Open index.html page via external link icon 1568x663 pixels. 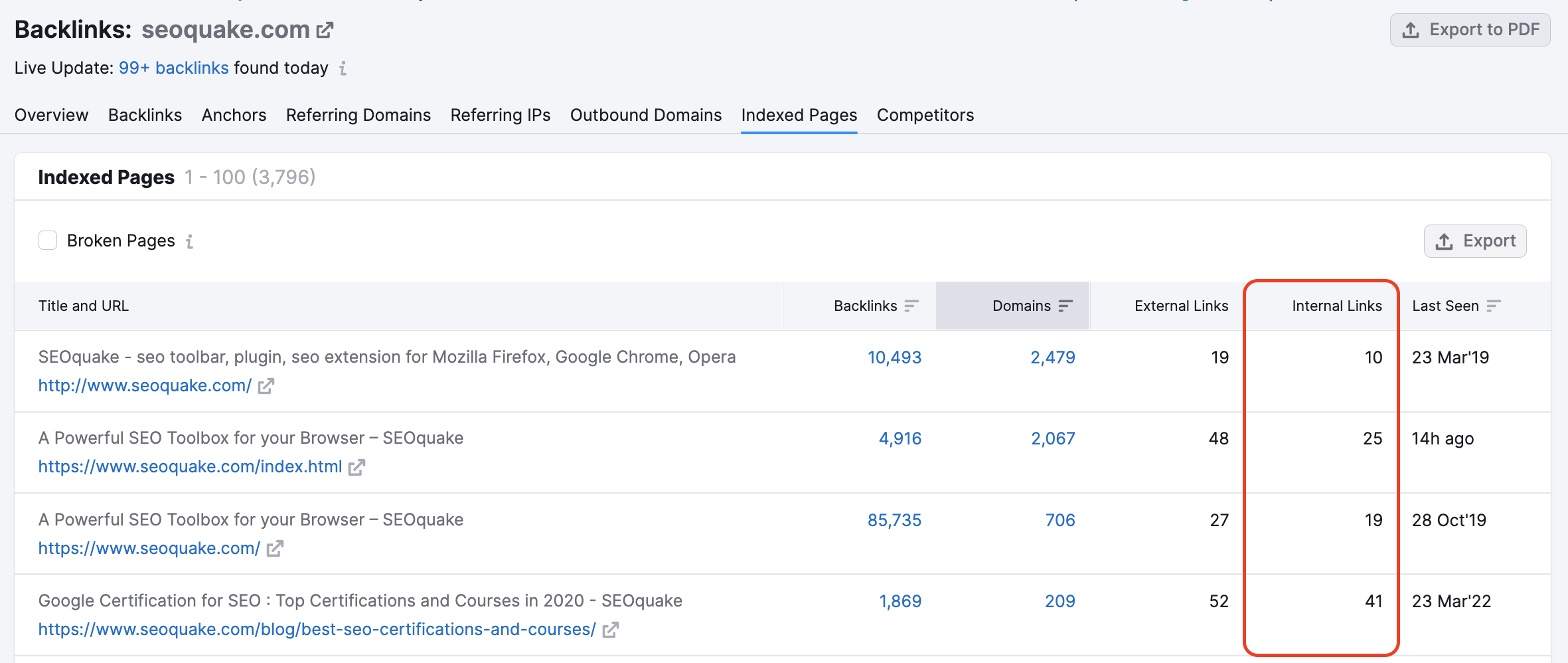point(356,466)
